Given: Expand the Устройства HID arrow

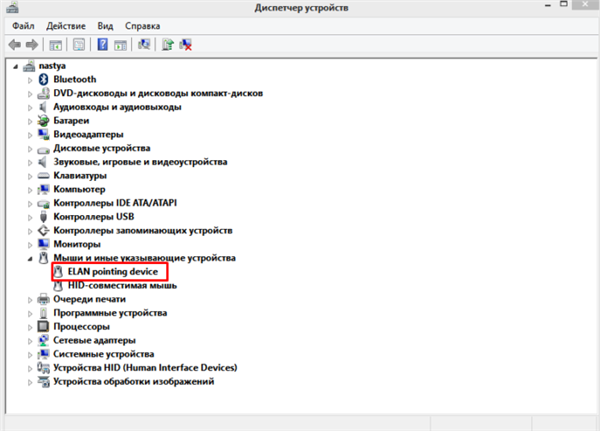Looking at the screenshot, I should (30, 369).
